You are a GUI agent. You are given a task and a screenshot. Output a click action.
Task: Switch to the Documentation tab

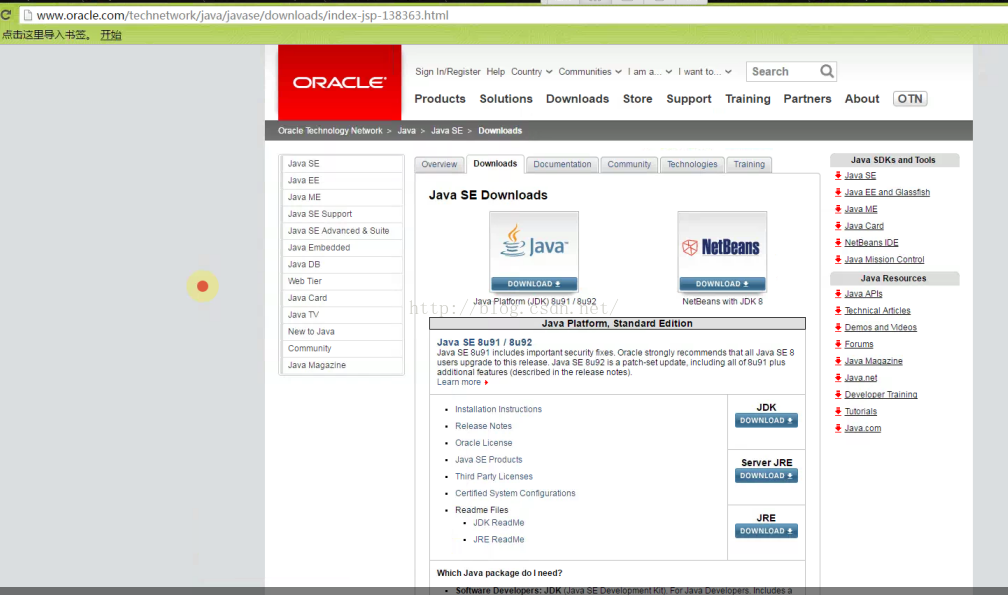[562, 164]
